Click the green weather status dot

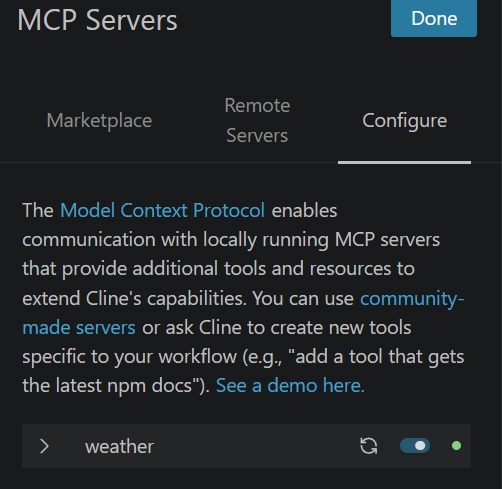(456, 446)
